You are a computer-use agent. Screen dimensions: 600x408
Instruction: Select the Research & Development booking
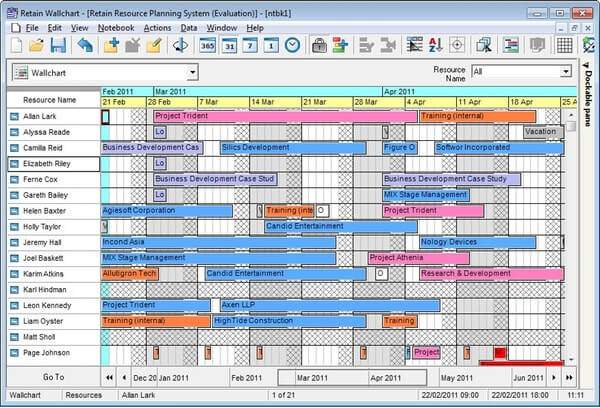[491, 274]
